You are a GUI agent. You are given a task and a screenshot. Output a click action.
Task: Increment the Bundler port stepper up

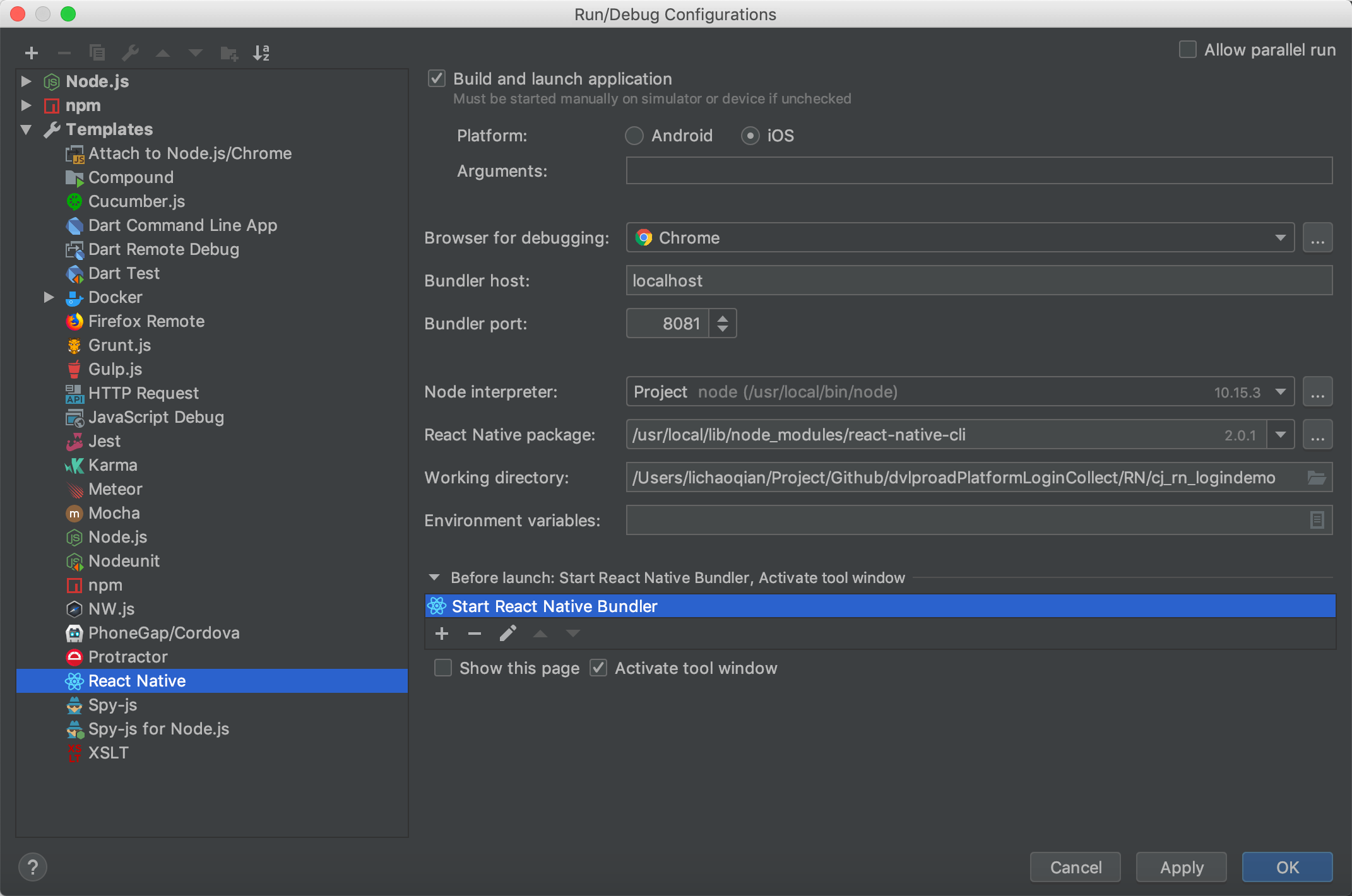[723, 317]
